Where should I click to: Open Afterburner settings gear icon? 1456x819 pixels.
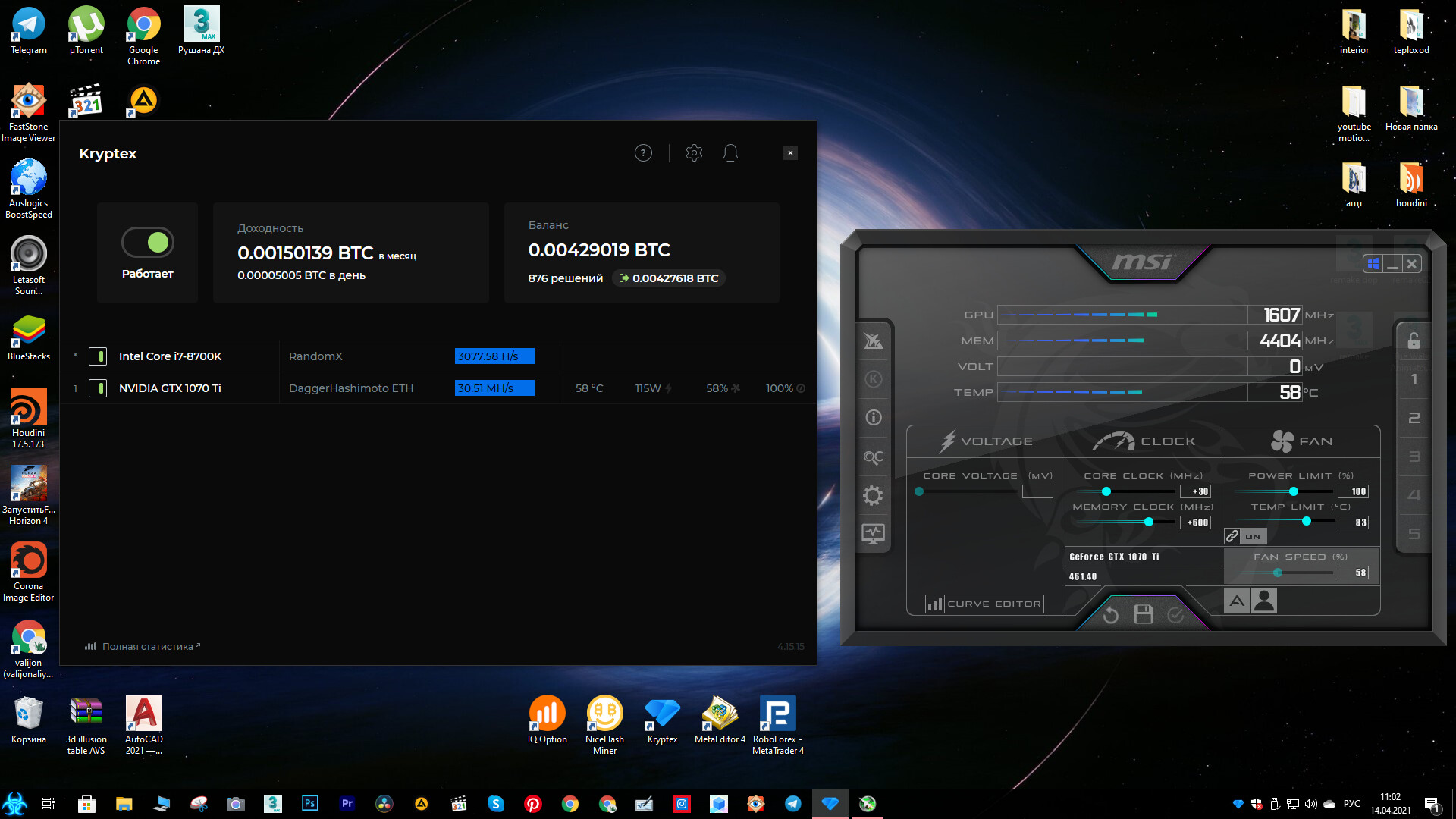pyautogui.click(x=874, y=496)
